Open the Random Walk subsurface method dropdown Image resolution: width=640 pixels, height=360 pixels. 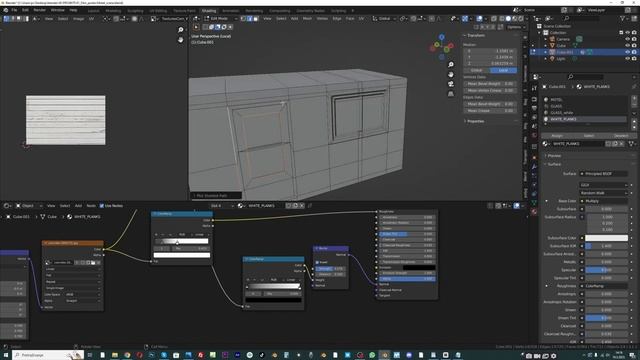pos(604,193)
